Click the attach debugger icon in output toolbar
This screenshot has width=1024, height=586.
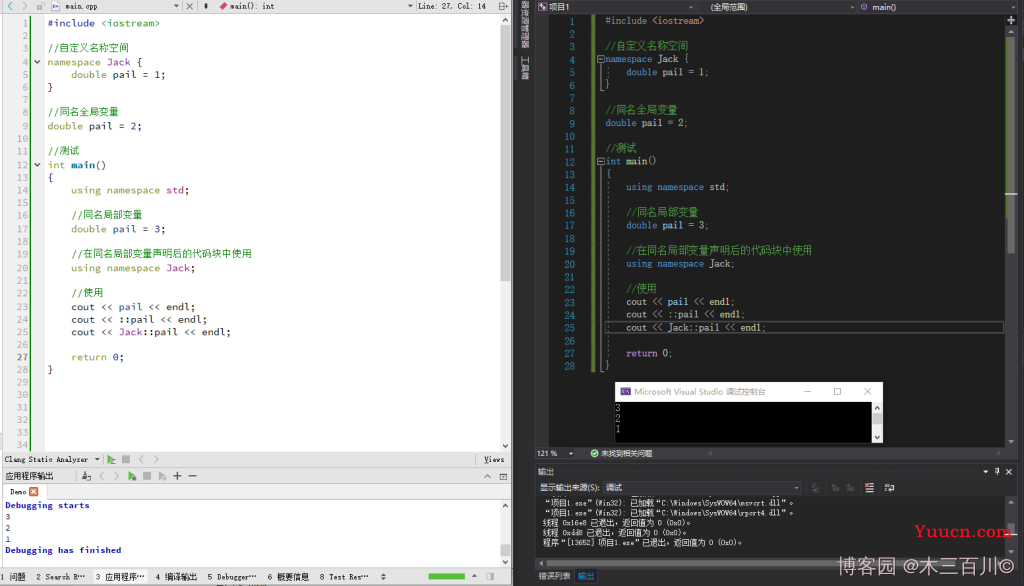pos(162,476)
